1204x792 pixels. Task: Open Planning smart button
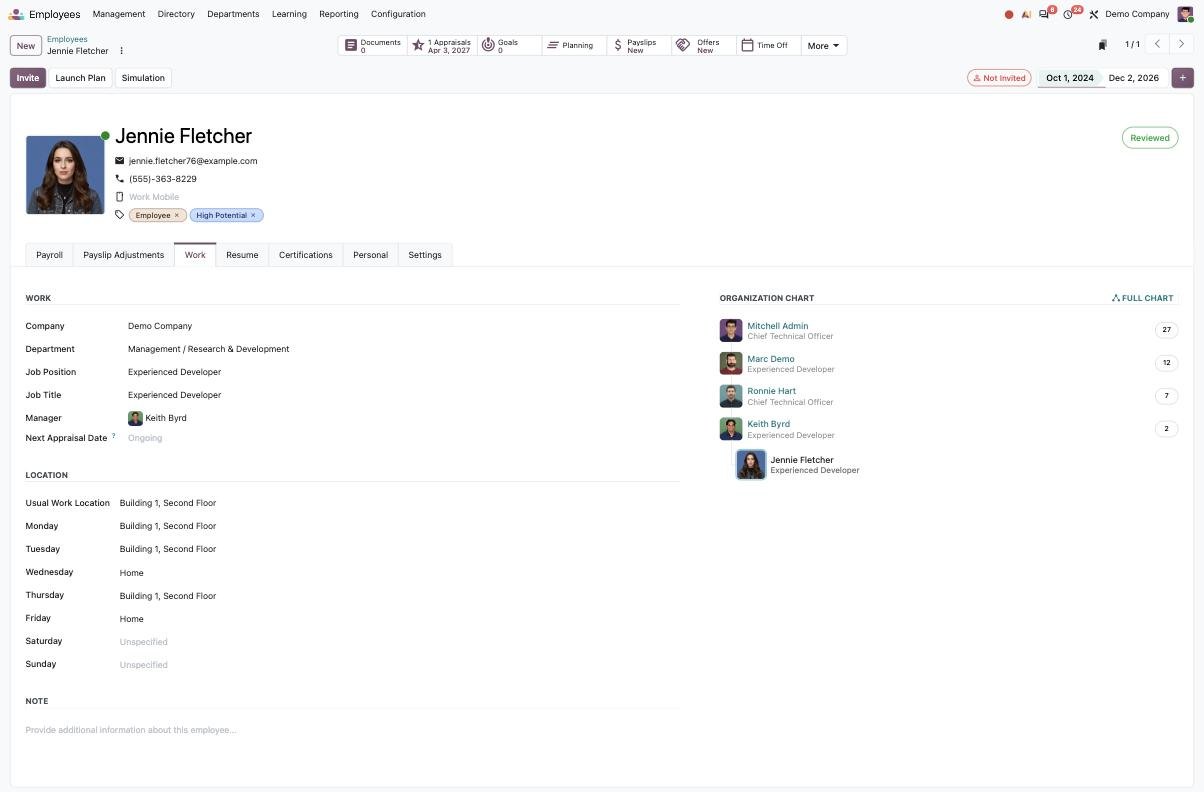point(574,46)
